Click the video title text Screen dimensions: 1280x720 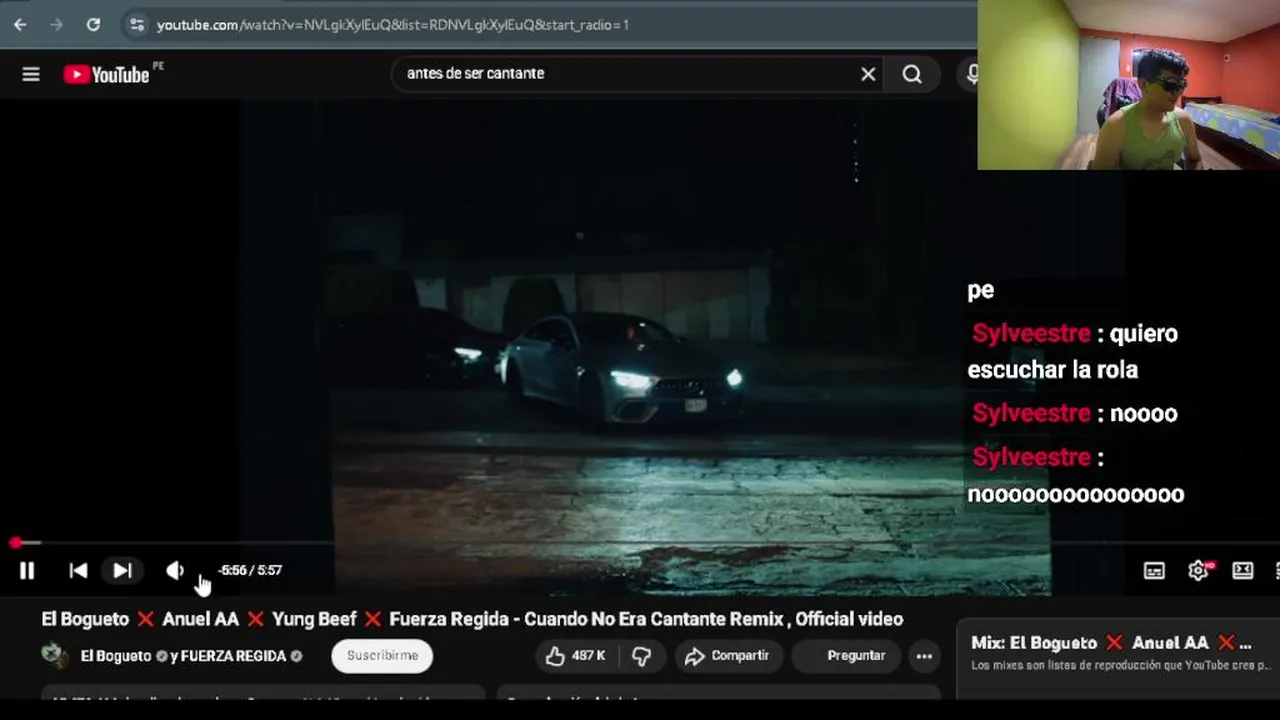click(472, 619)
